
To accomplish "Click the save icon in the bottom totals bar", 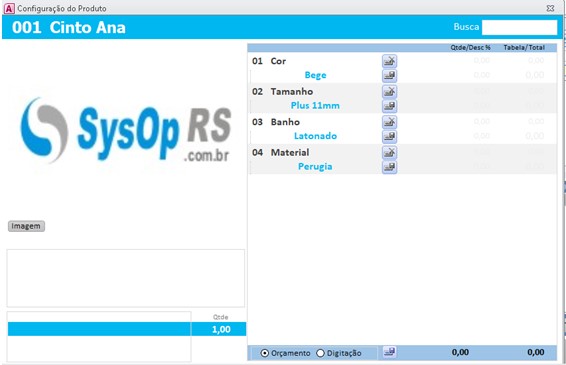I will [389, 351].
